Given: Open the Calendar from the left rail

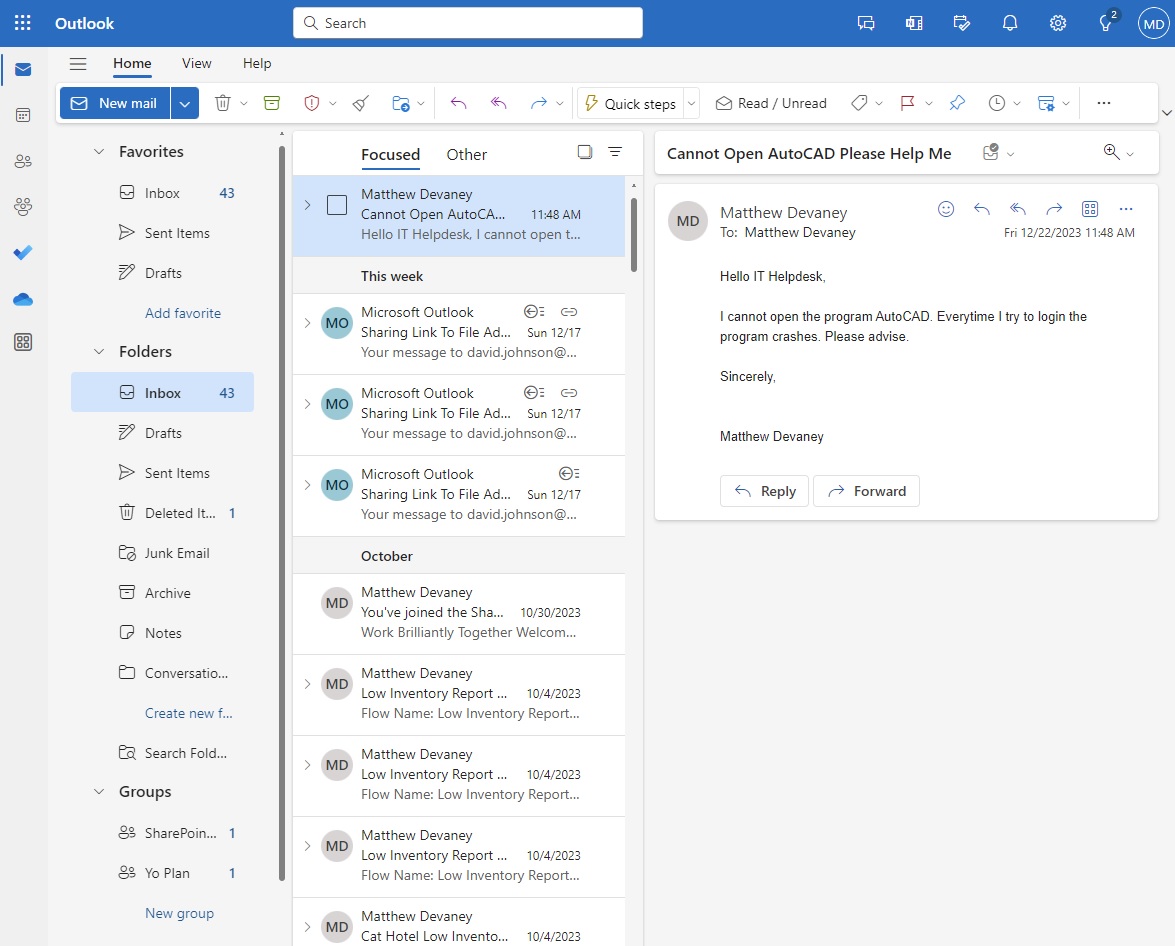Looking at the screenshot, I should (x=22, y=115).
